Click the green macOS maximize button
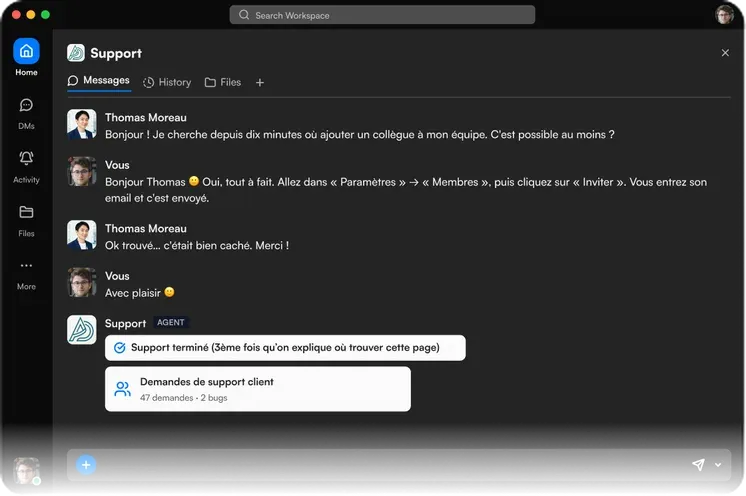746x496 pixels. tap(46, 15)
